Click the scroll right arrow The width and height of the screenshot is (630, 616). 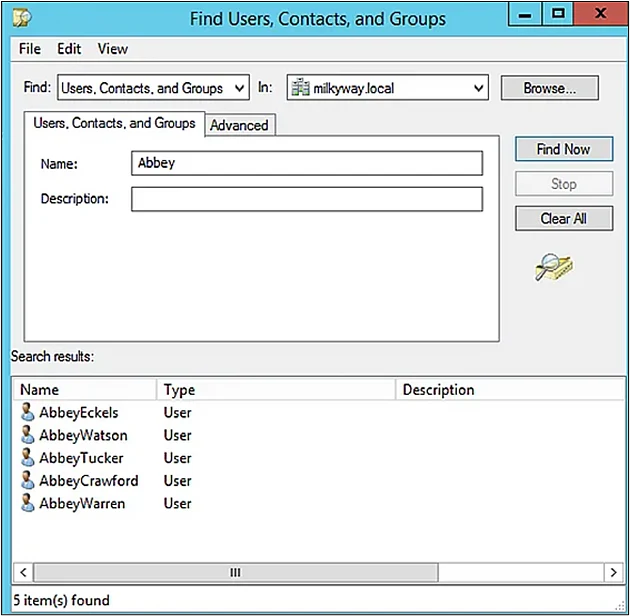614,572
